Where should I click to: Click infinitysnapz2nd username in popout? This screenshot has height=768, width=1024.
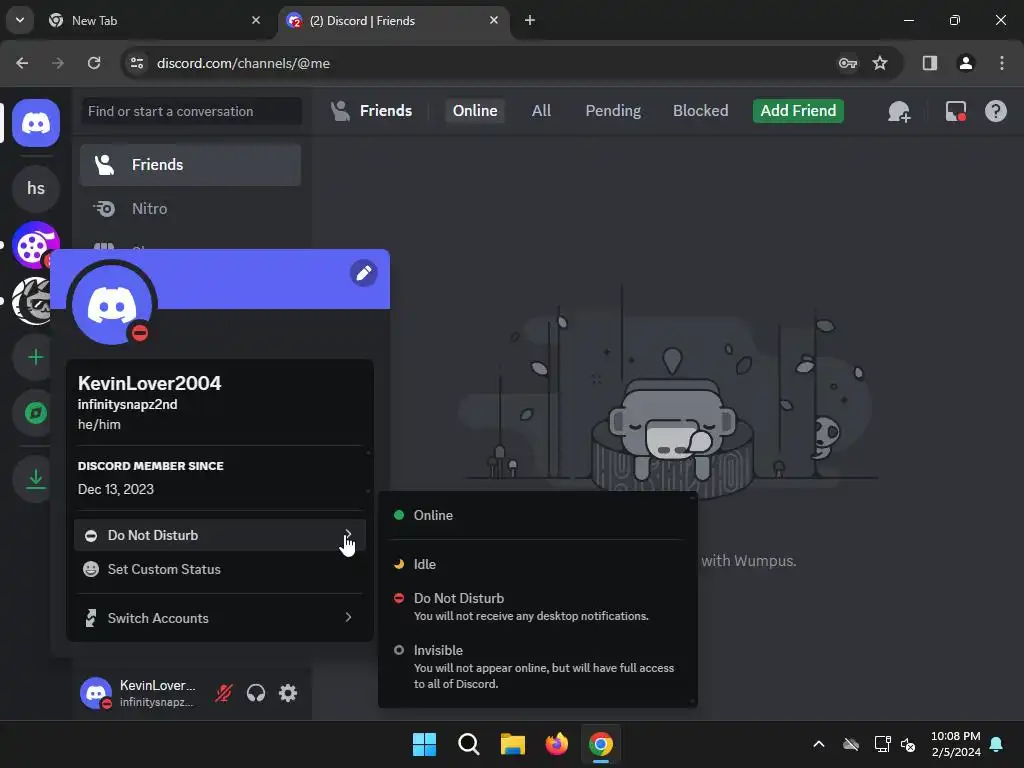click(127, 404)
